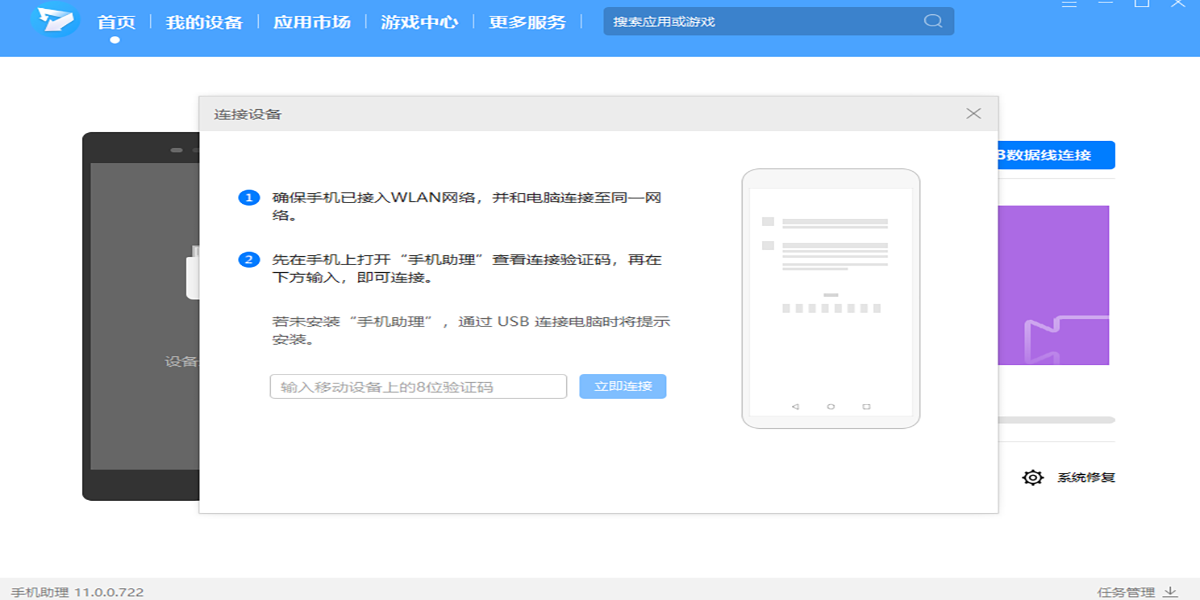The image size is (1200, 600).
Task: Switch to the 首页 tab
Action: click(x=116, y=22)
